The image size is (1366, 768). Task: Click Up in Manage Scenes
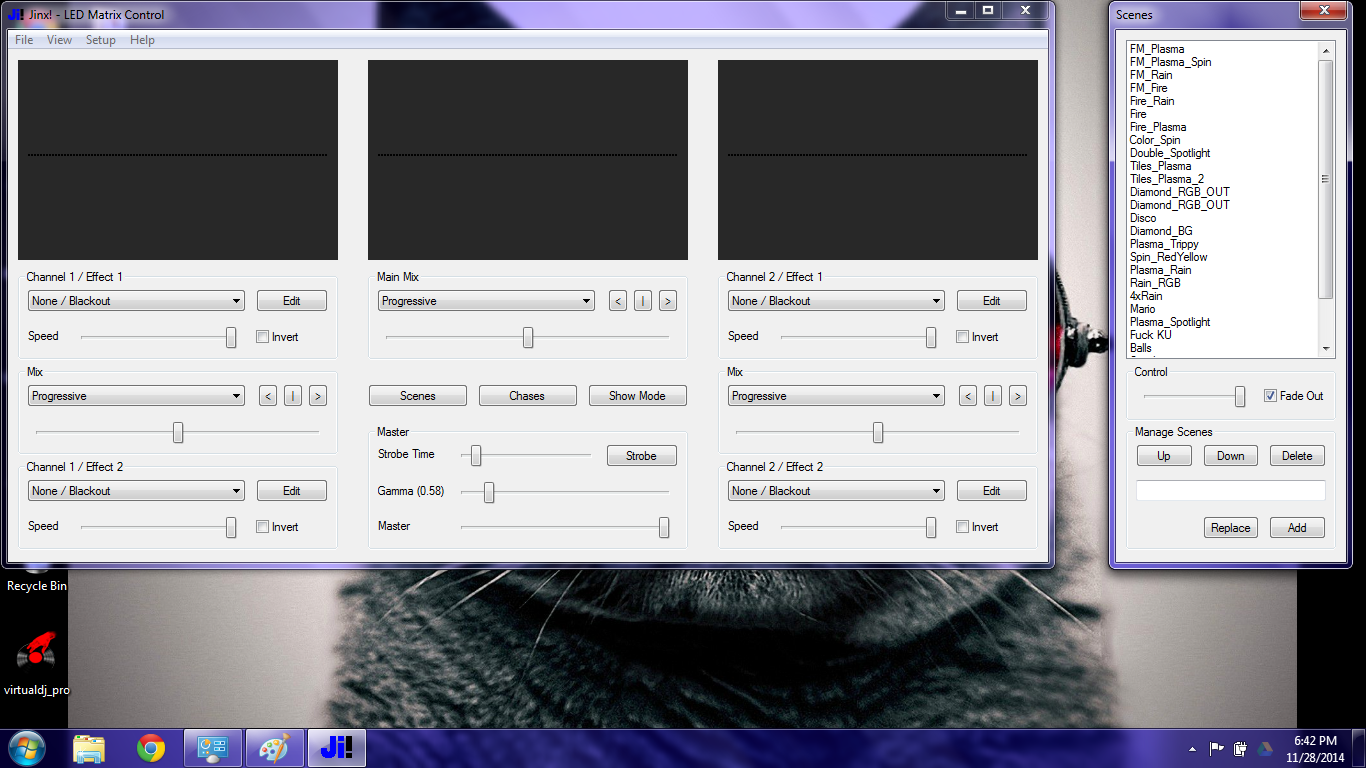(x=1164, y=456)
